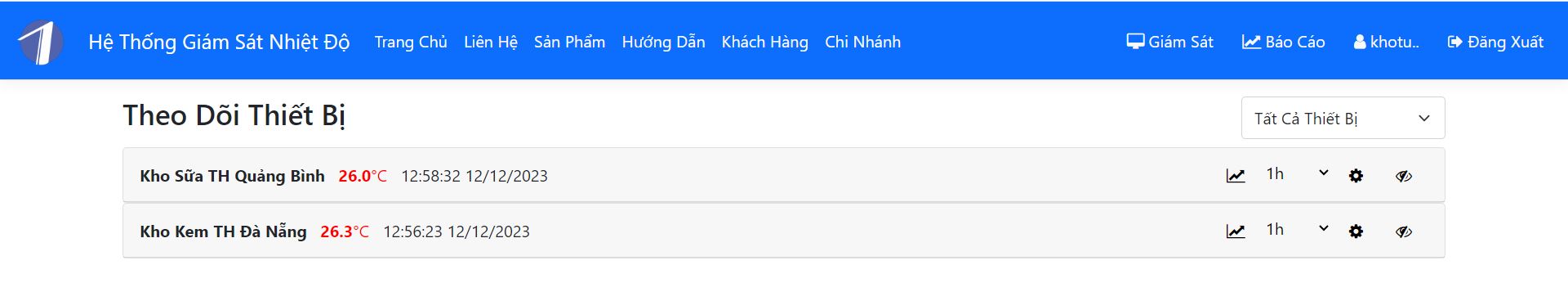Screen dimensions: 1568x301
Task: Expand 1h interval dropdown for Đà Nẵng row
Action: [1297, 229]
